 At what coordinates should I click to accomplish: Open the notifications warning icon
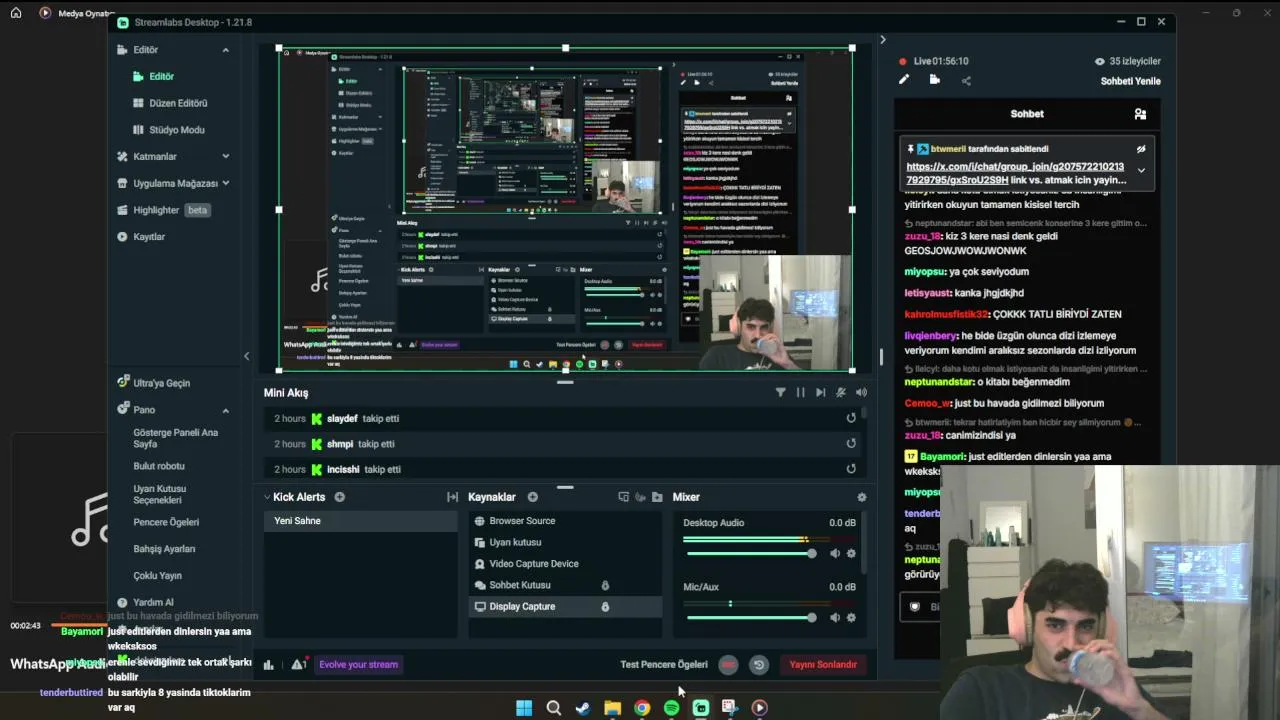click(298, 664)
